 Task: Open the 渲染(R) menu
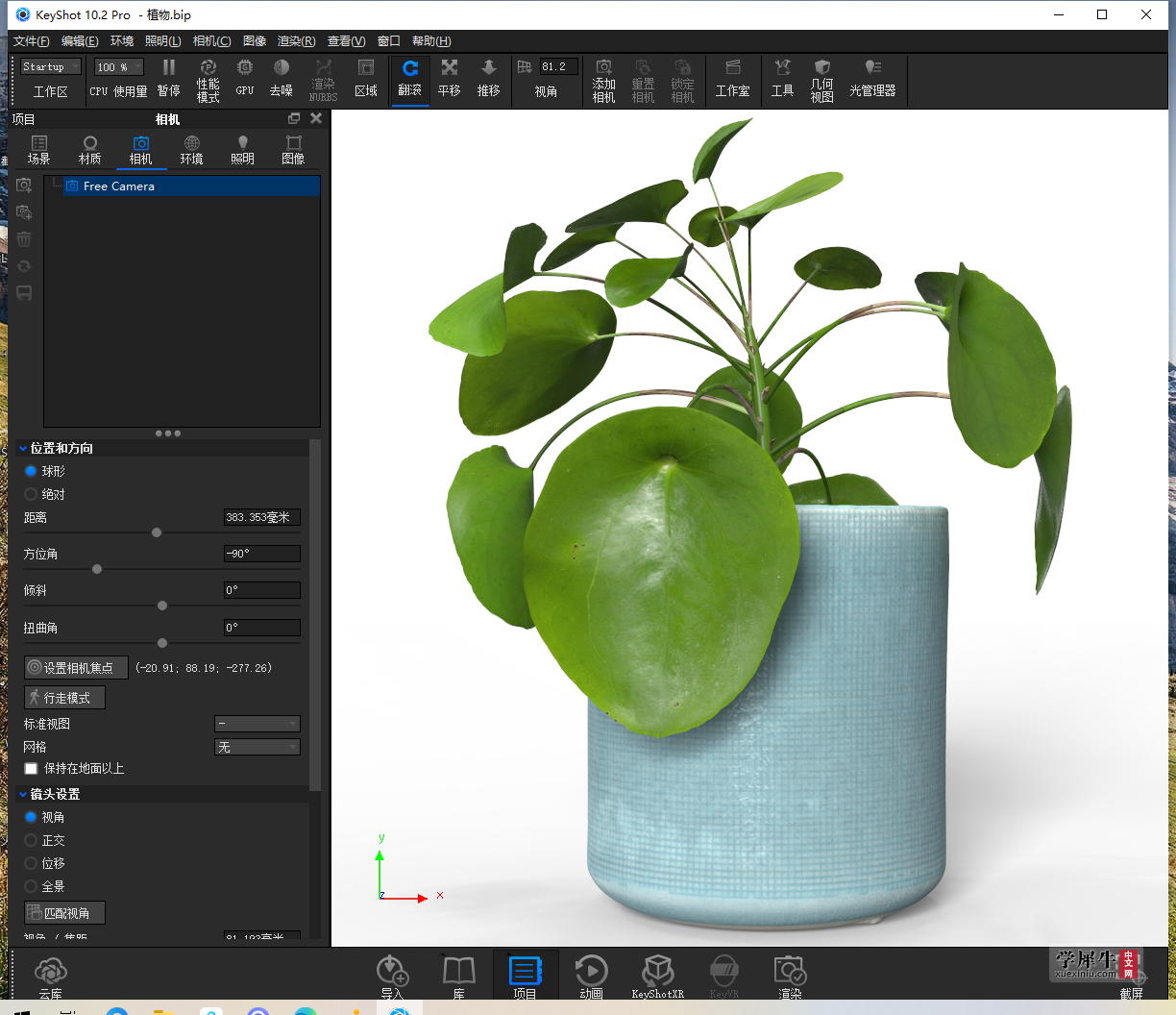click(297, 41)
